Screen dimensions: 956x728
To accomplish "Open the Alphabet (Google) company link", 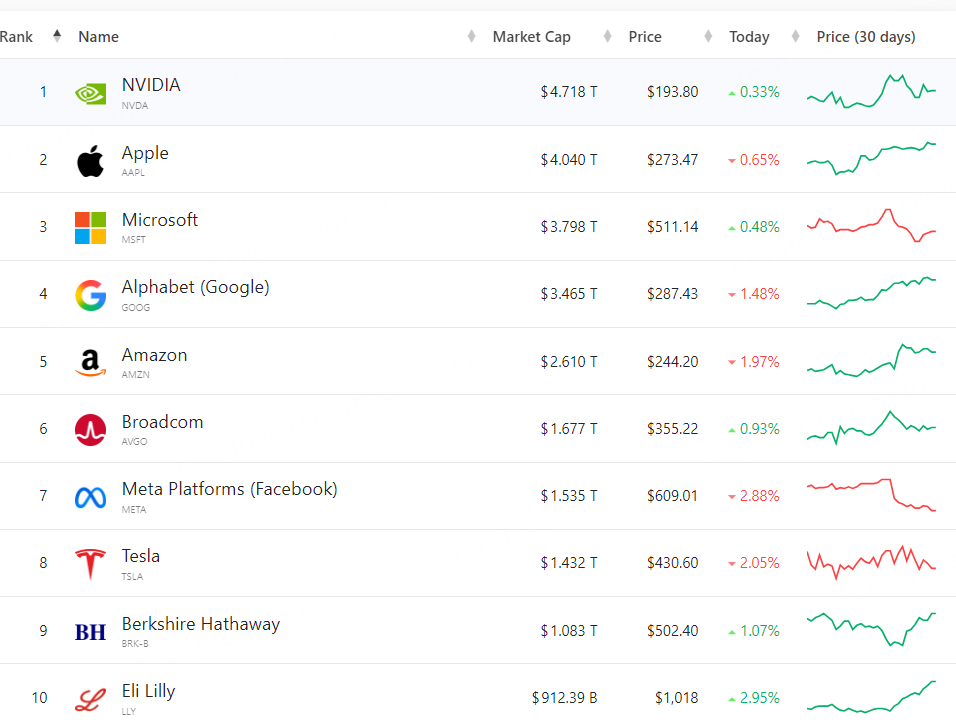I will coord(195,287).
